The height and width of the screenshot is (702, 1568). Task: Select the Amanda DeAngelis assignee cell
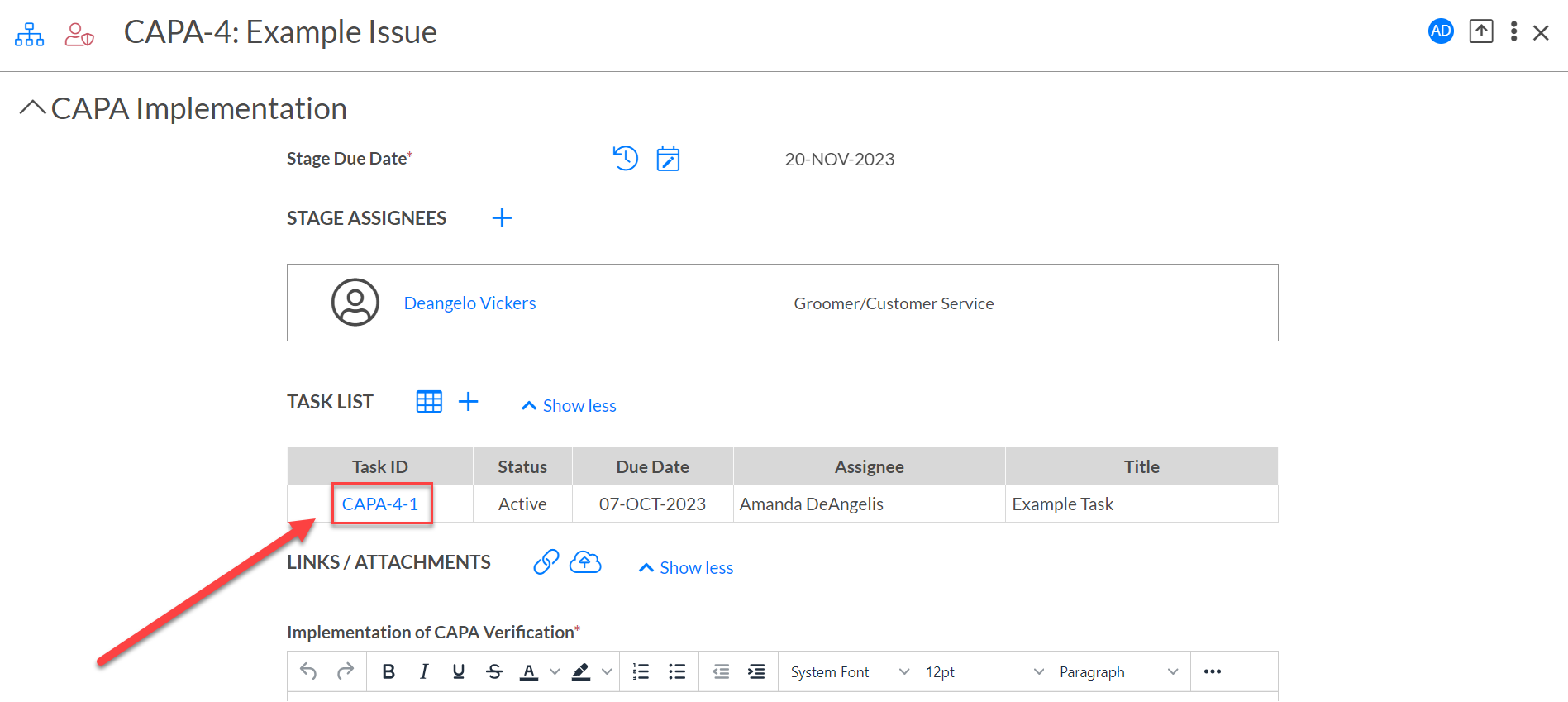tap(870, 504)
